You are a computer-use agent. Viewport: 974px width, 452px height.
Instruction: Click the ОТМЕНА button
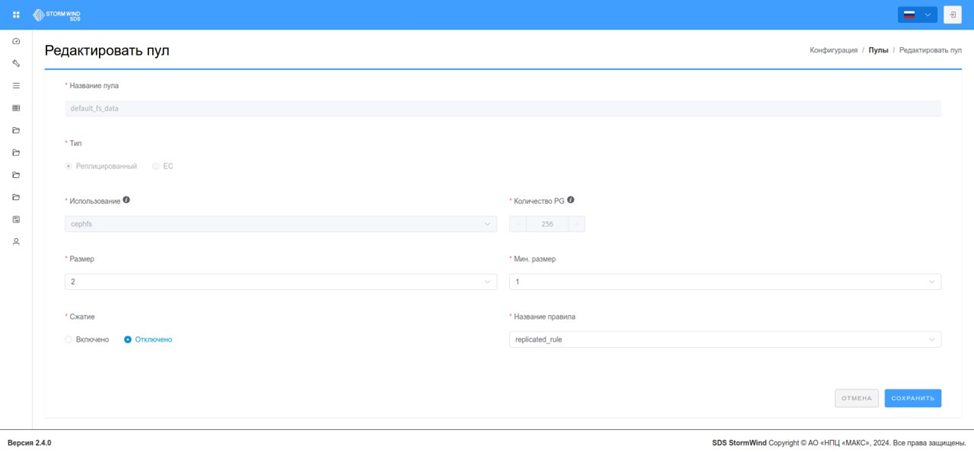pos(857,398)
